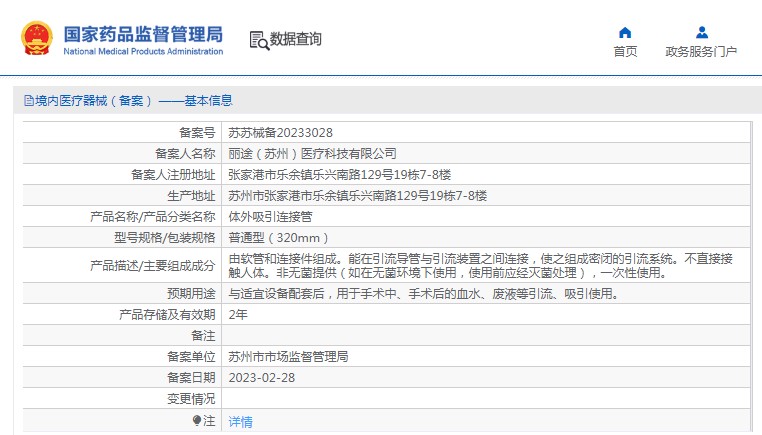Click the 产品名称/产品分类名称 label
762x435 pixels.
pos(153,217)
